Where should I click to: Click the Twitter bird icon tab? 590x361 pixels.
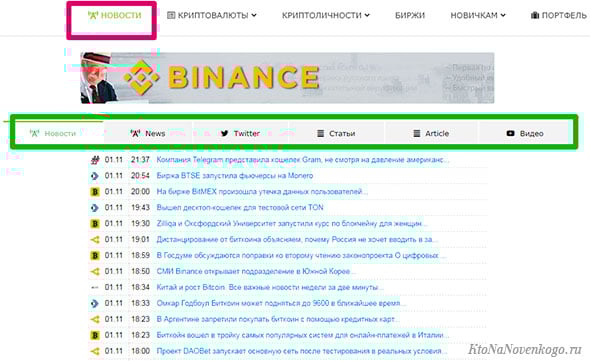click(x=225, y=133)
